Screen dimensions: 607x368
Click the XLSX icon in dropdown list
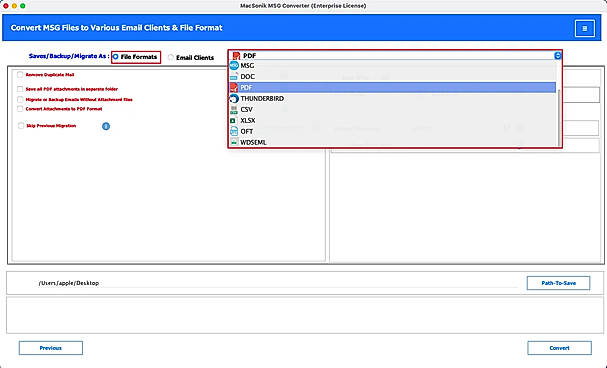(x=233, y=121)
